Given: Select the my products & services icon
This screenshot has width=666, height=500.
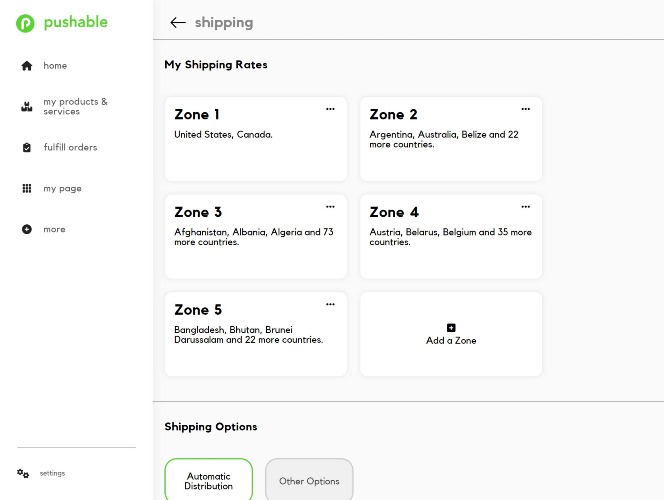Looking at the screenshot, I should [27, 107].
